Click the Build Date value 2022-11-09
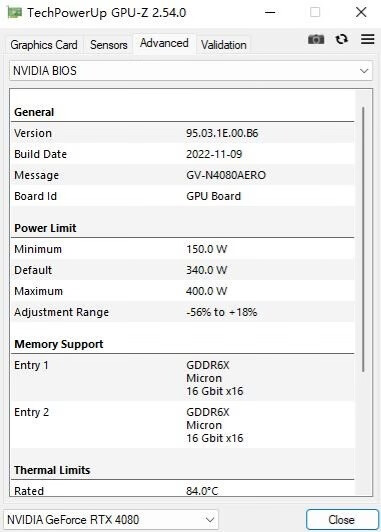Viewport: 381px width, 532px height. pyautogui.click(x=214, y=154)
